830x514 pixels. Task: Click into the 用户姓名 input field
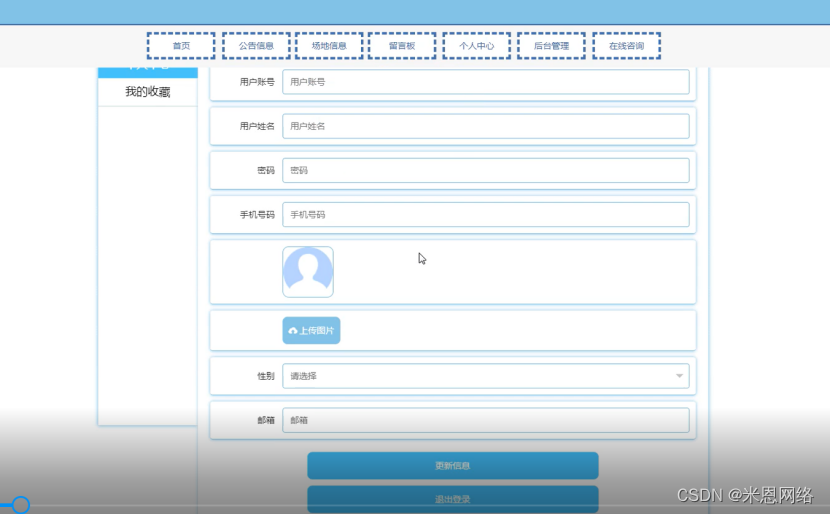pyautogui.click(x=486, y=126)
